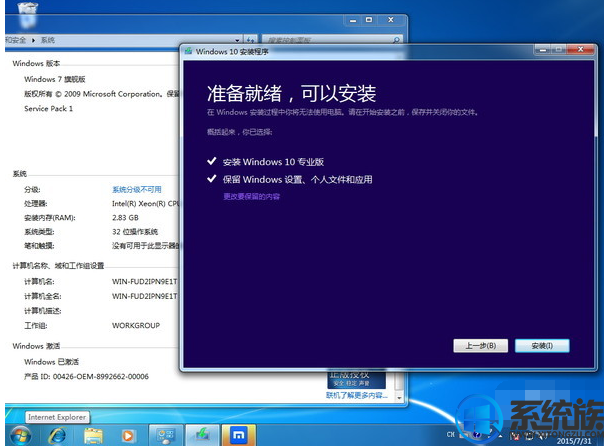Switch to Windows 10 setup taskbar button

coord(202,435)
